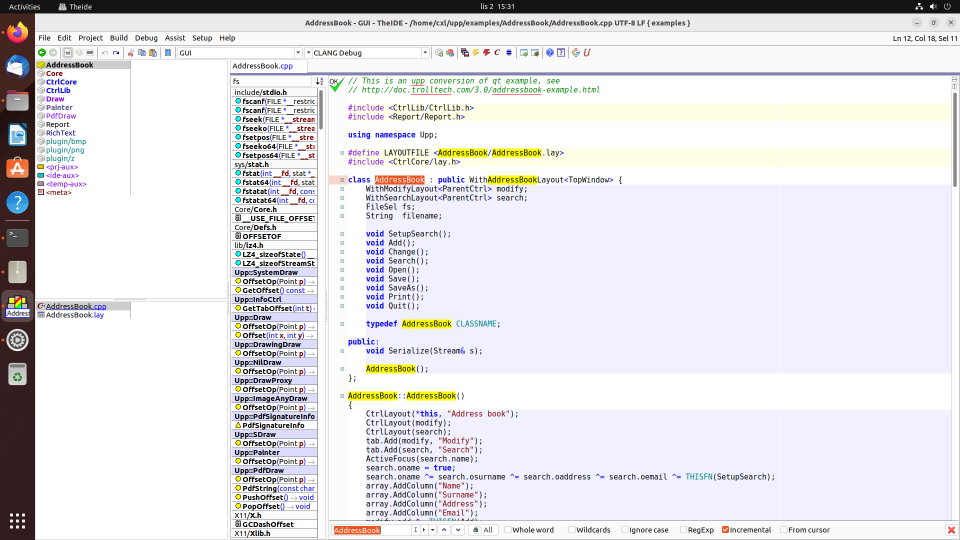Screen dimensions: 960x540
Task: Click the blue help question mark icon
Action: click(549, 52)
